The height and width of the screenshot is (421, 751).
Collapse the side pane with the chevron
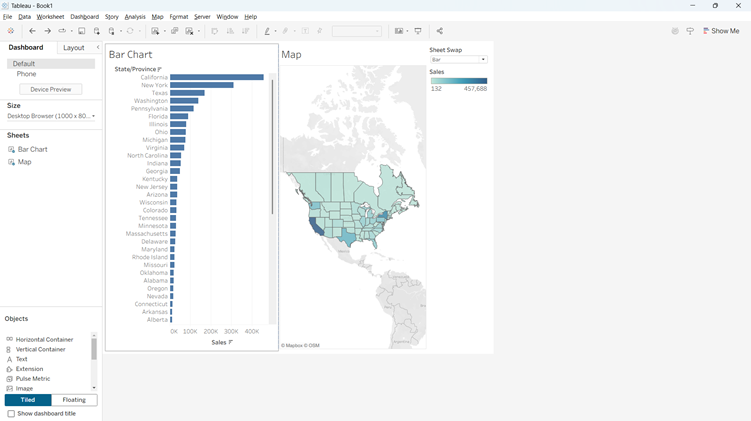click(x=98, y=47)
